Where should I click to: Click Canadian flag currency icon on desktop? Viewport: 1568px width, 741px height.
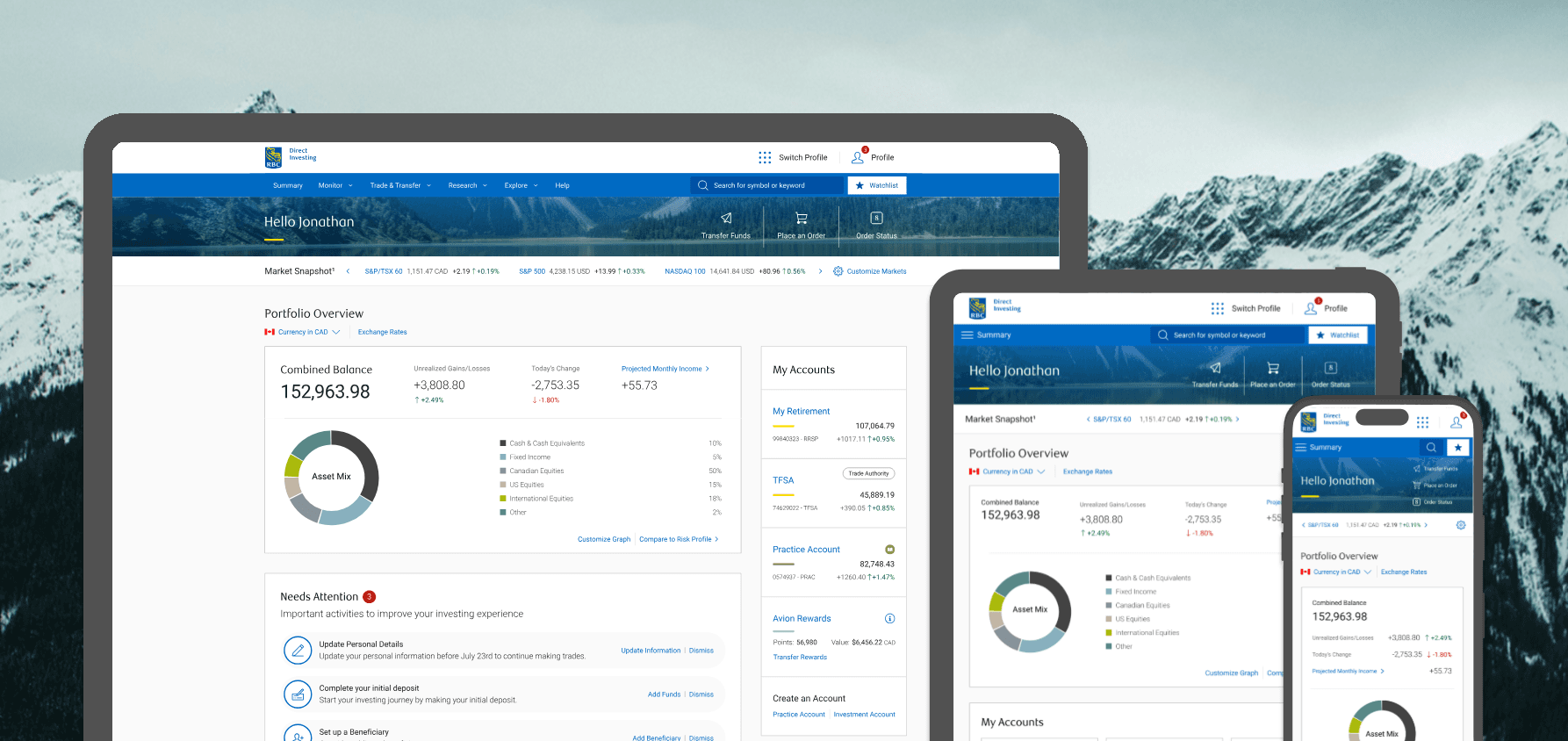pos(270,332)
